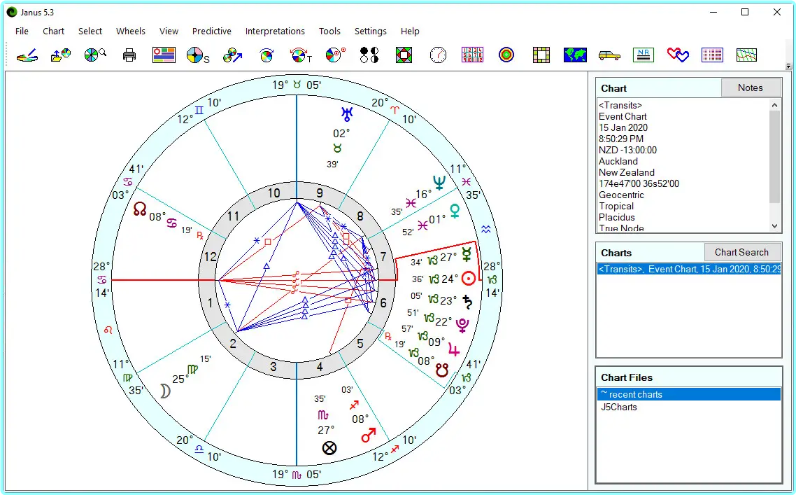Click the Notes button
The width and height of the screenshot is (796, 495).
(x=750, y=88)
